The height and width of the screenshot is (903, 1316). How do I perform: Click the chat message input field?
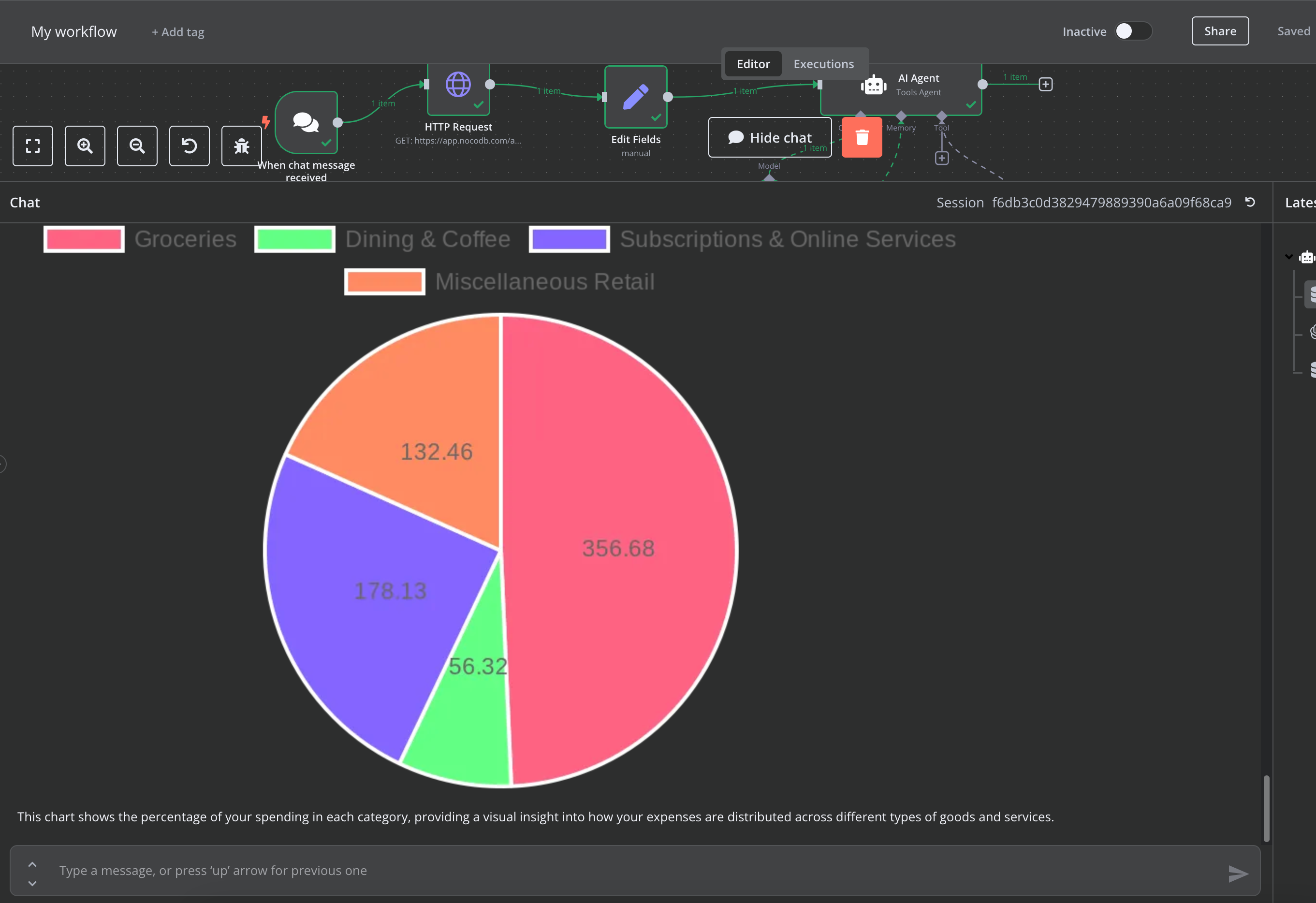pyautogui.click(x=640, y=870)
